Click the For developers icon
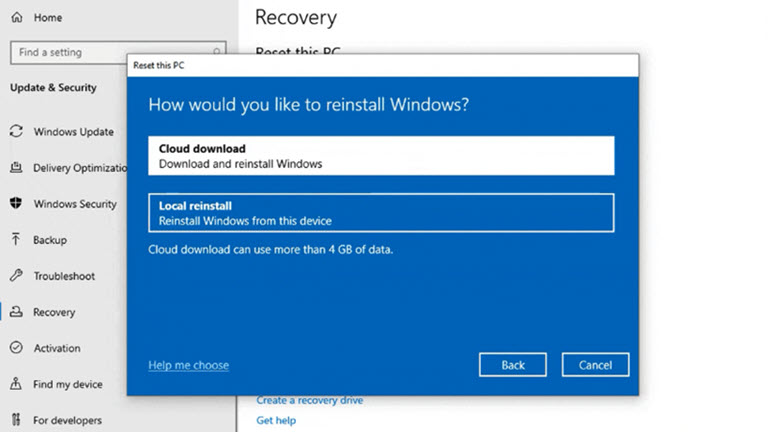Screen dimensions: 768x432 click(16, 420)
